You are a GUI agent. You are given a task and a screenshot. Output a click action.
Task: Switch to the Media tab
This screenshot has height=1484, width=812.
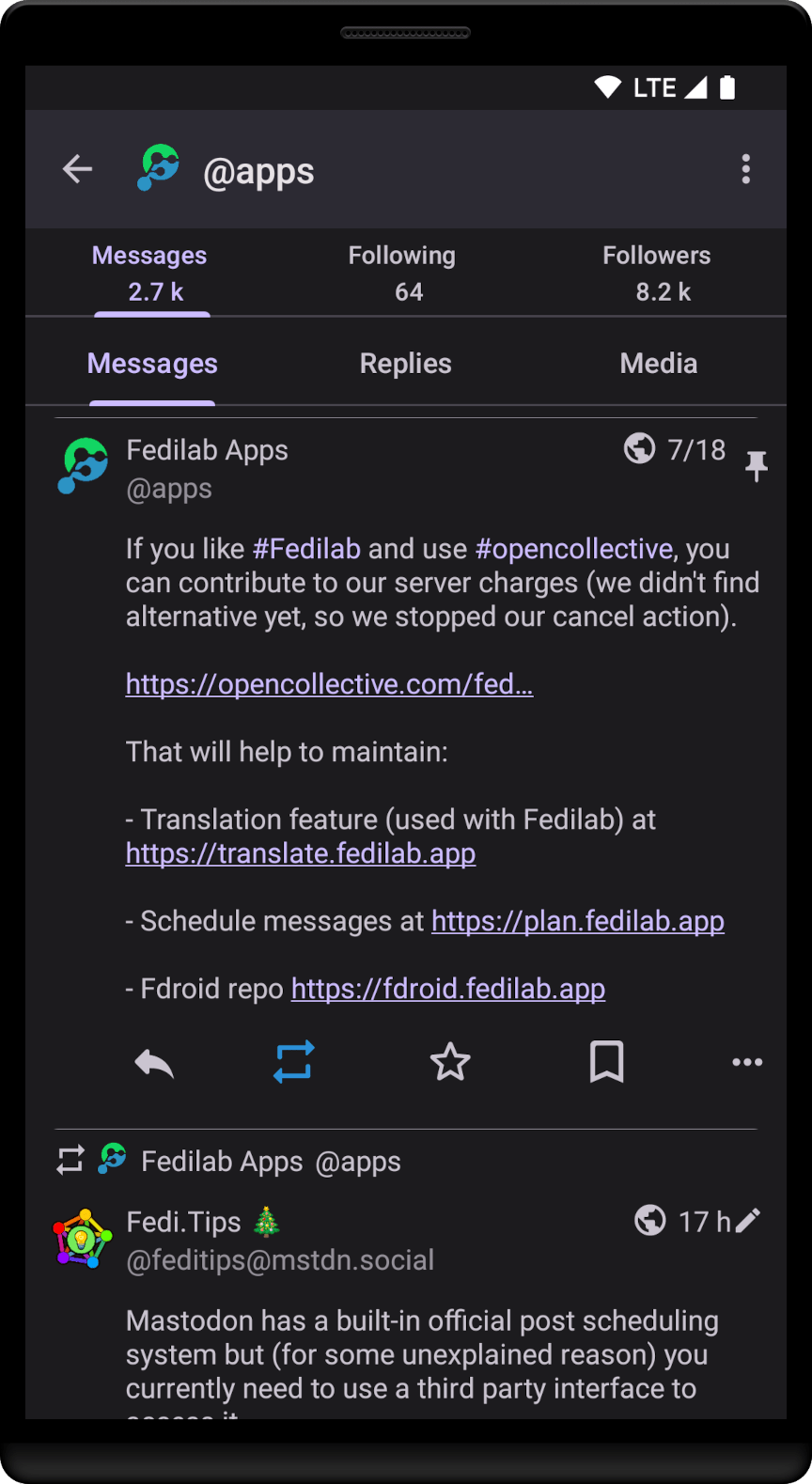click(x=658, y=364)
